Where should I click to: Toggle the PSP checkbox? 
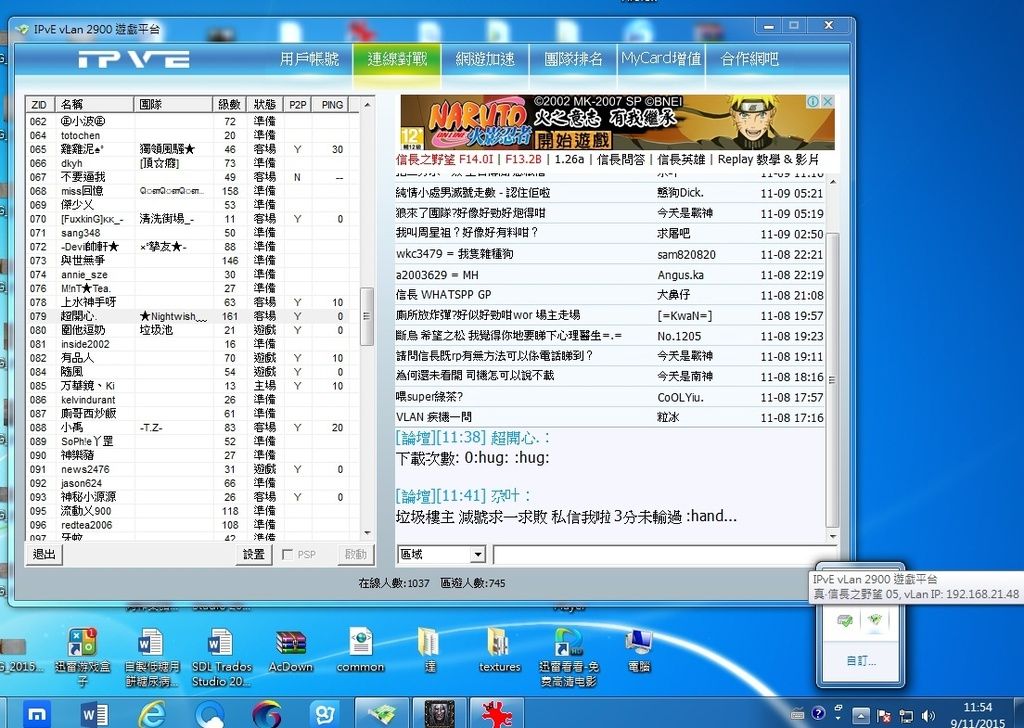pos(289,554)
